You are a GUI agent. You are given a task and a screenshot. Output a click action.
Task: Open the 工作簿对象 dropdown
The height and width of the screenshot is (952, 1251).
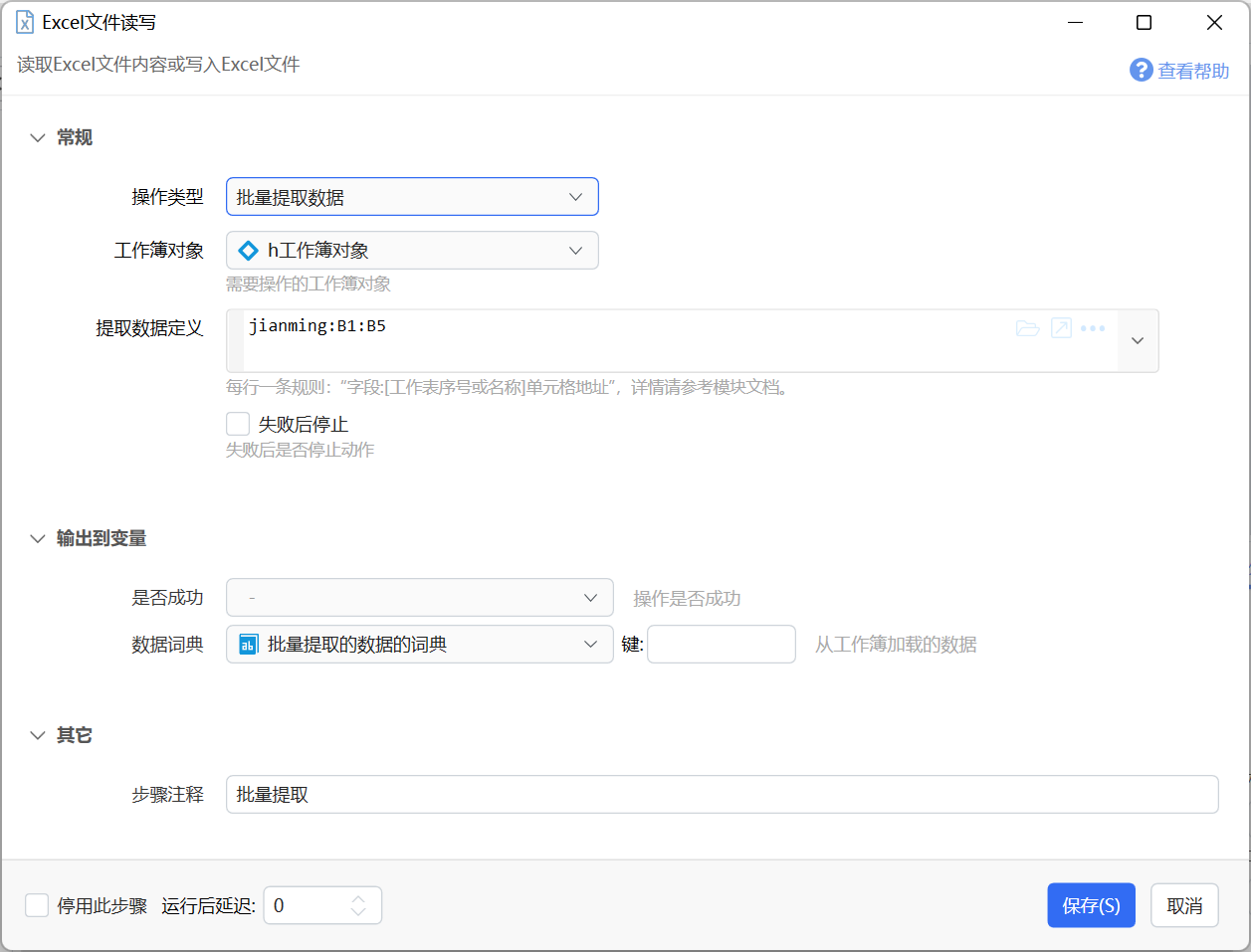(412, 250)
